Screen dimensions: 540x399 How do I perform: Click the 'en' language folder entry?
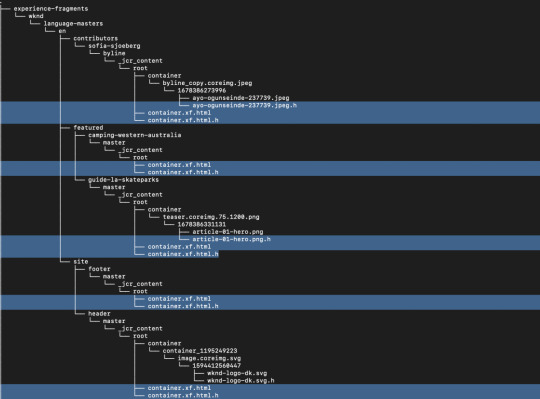62,31
